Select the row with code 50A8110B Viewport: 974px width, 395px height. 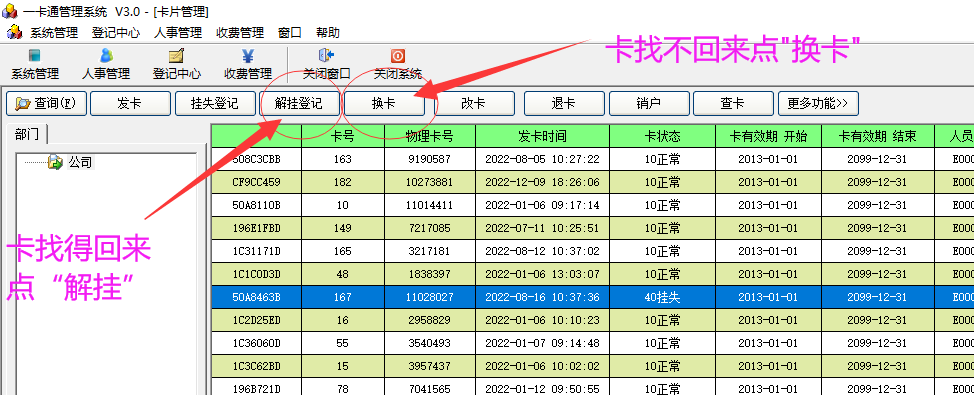click(x=593, y=205)
